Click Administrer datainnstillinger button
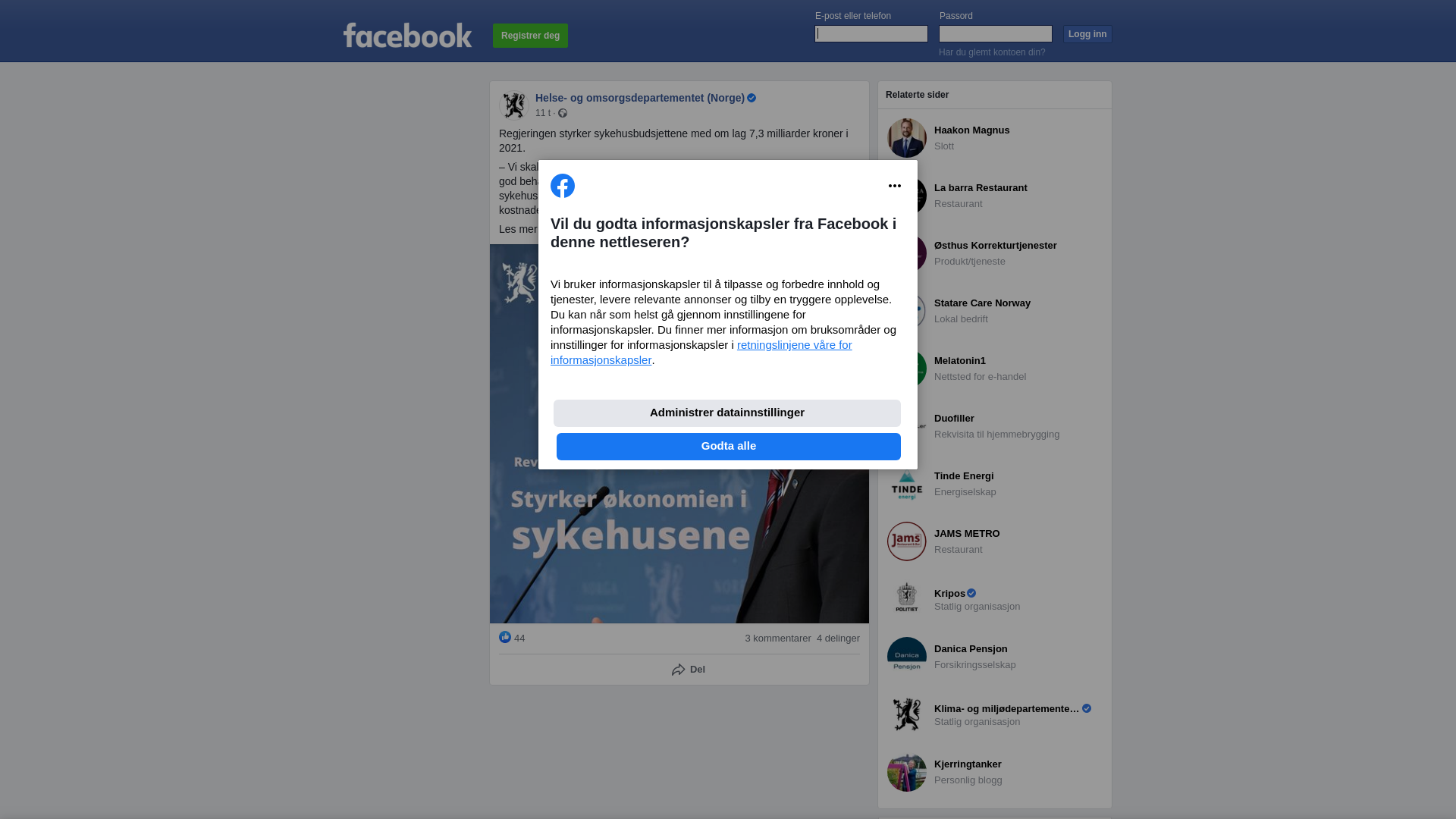1456x819 pixels. (x=727, y=413)
